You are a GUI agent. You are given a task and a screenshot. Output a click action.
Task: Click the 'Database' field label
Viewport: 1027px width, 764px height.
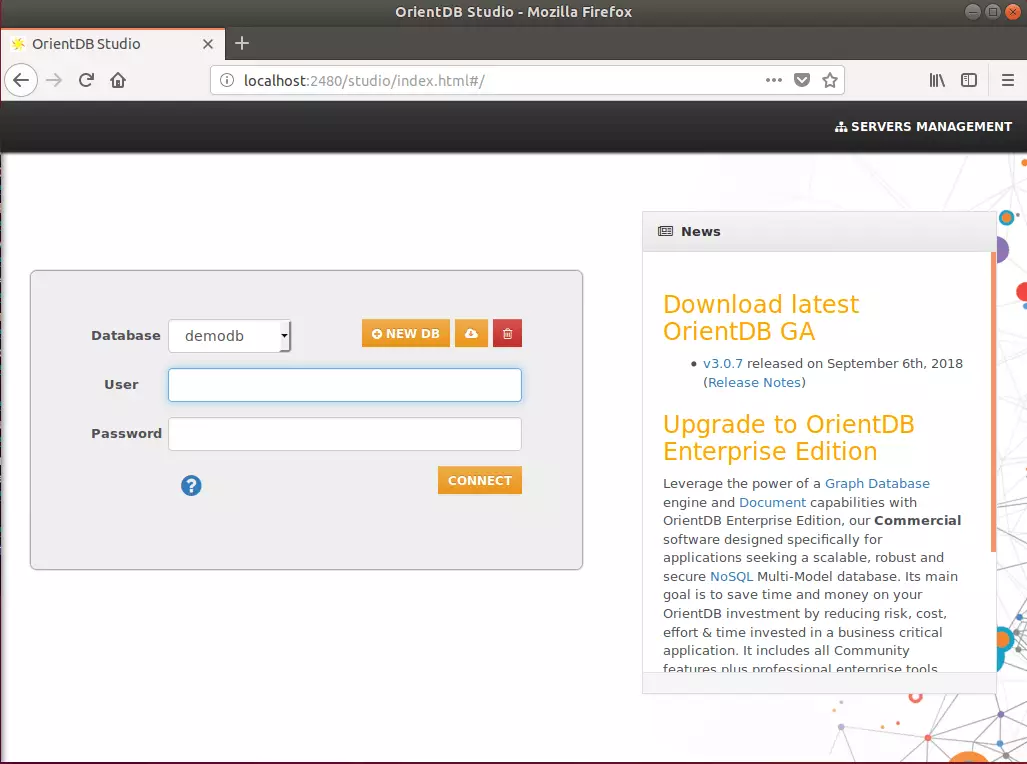[x=126, y=335]
